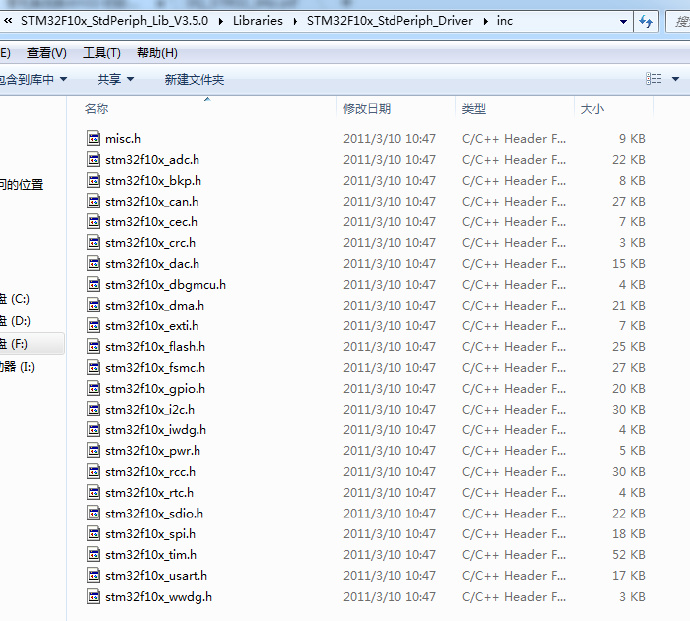Image resolution: width=690 pixels, height=621 pixels.
Task: Click the stm32f10x_dac.h file icon
Action: [93, 263]
